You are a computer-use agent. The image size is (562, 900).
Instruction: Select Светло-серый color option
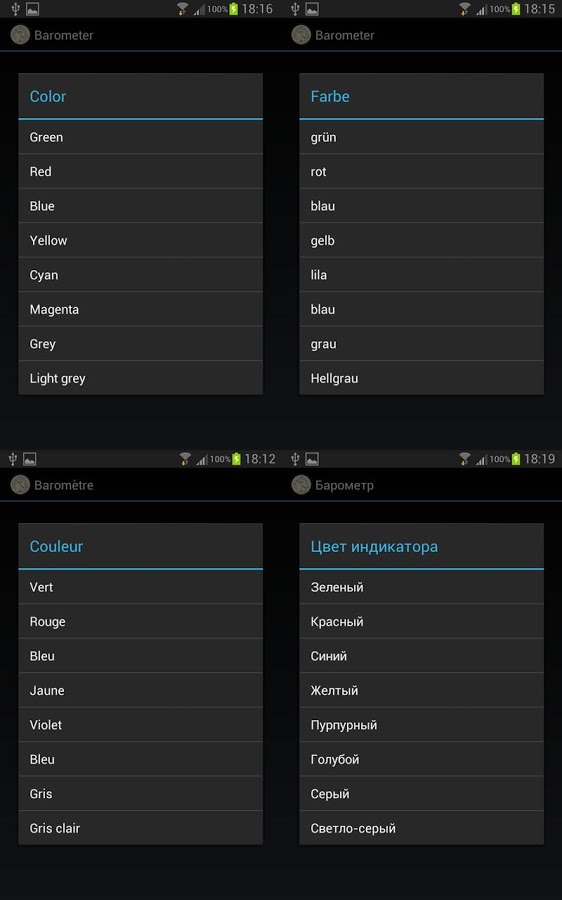click(421, 828)
